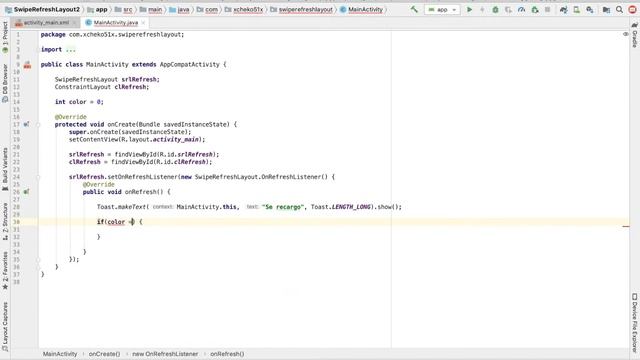
Task: Close the activity_main.xml tab
Action: pos(75,23)
